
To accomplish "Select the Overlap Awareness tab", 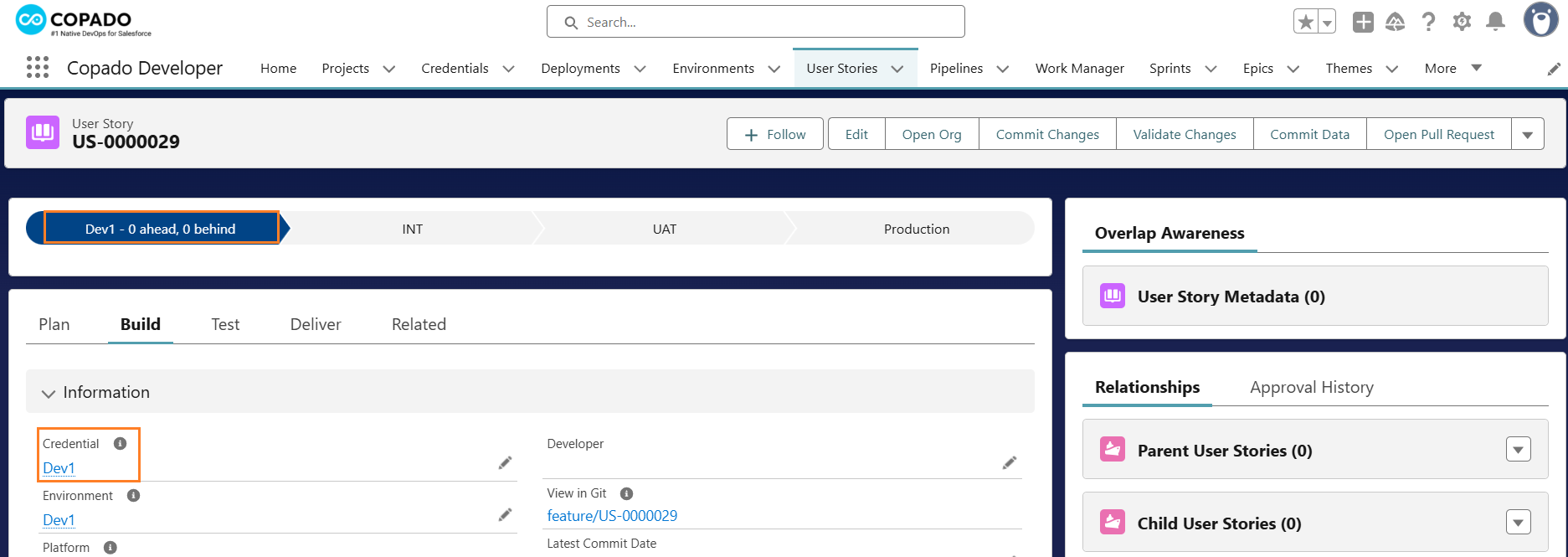I will click(1170, 233).
